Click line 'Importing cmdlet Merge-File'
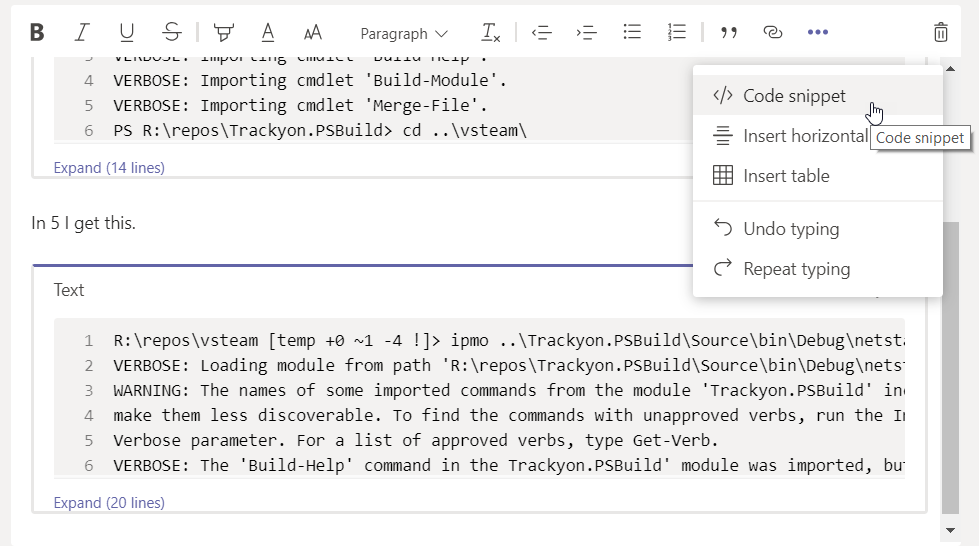The width and height of the screenshot is (979, 546). click(300, 106)
